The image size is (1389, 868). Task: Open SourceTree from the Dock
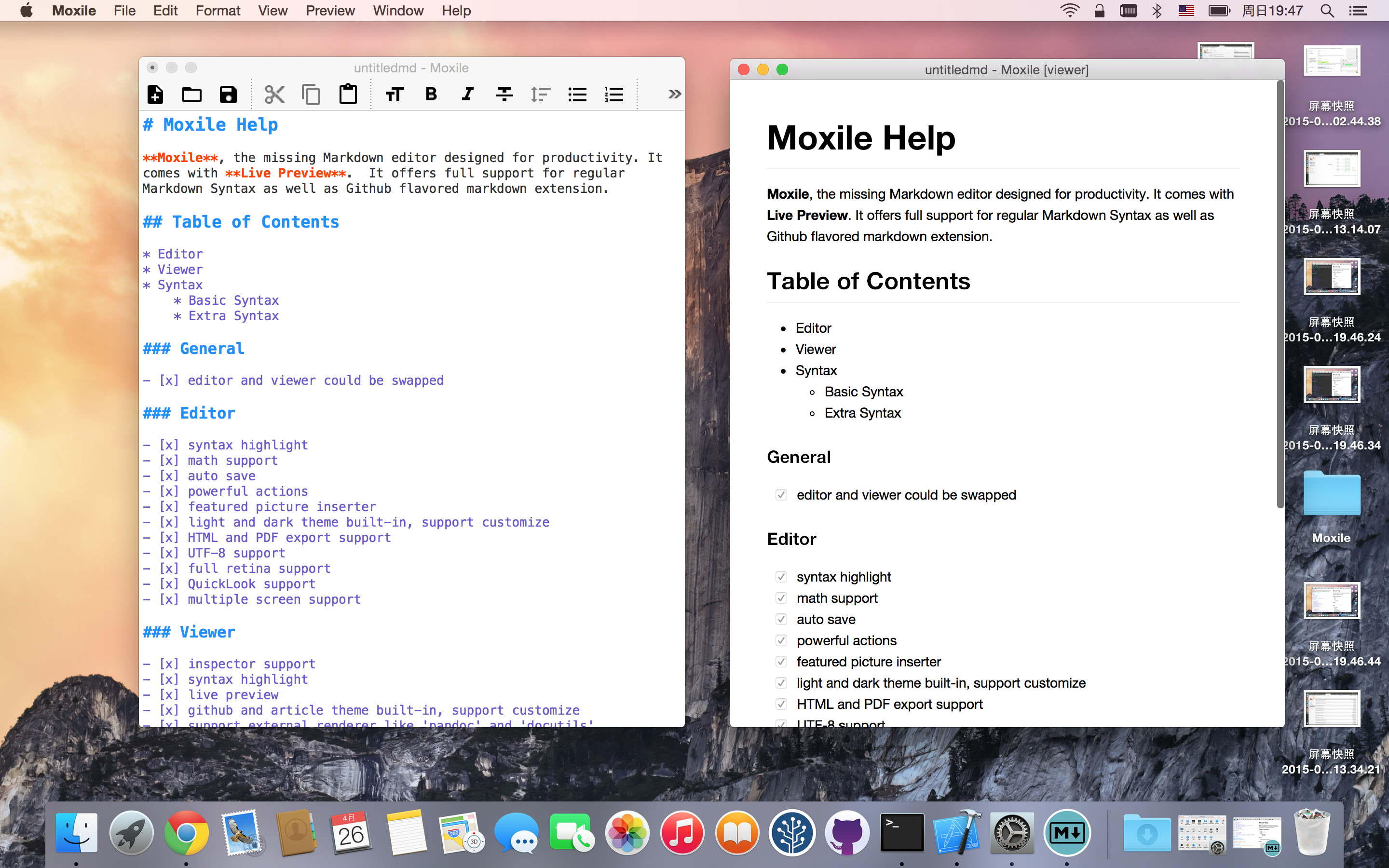(792, 832)
